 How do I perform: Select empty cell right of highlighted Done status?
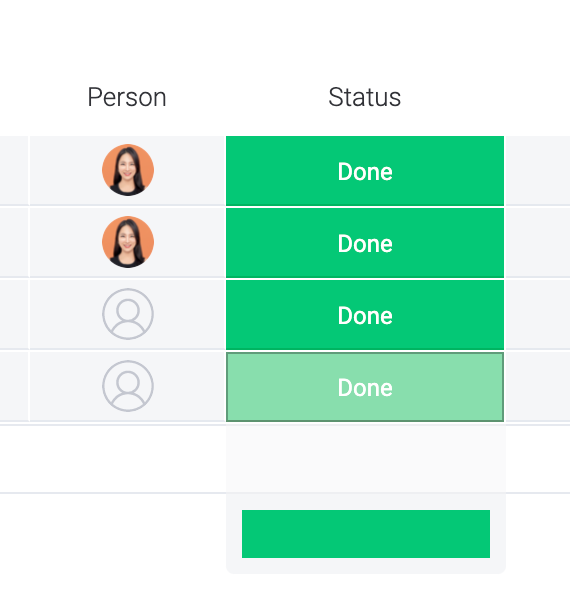(x=538, y=387)
